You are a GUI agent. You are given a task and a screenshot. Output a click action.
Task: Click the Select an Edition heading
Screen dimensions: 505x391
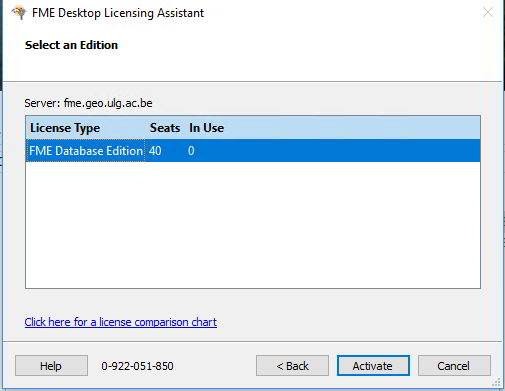click(71, 45)
